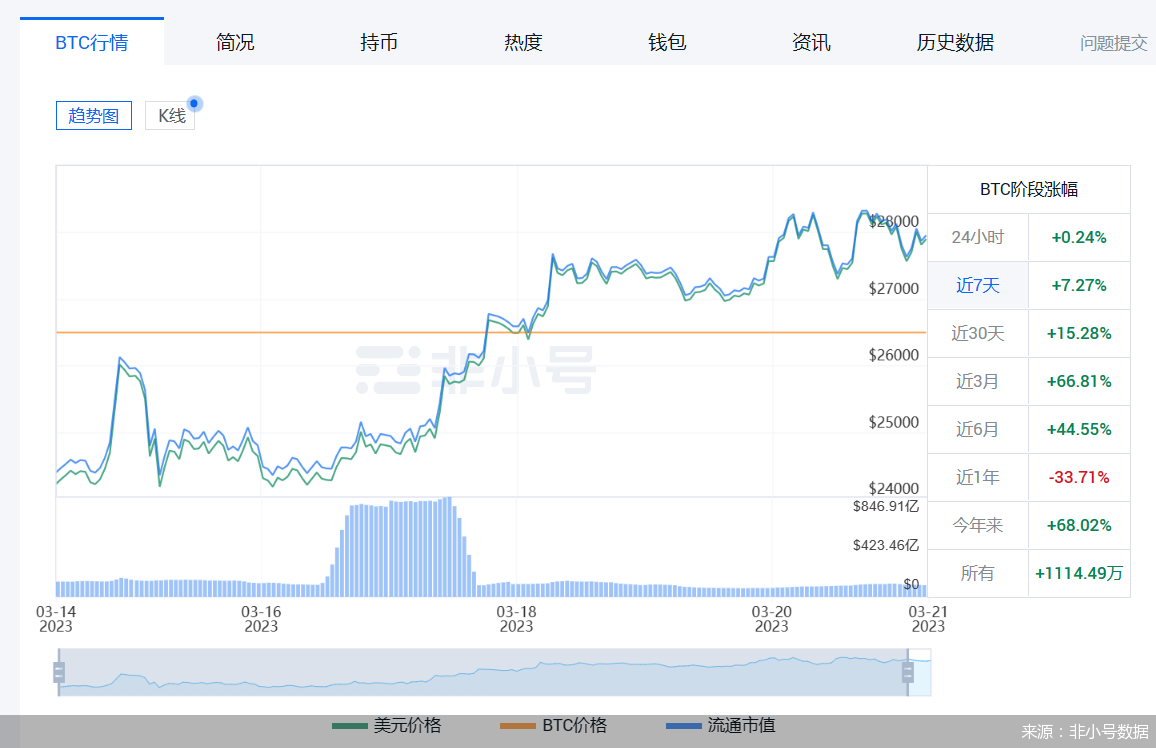
Task: Click the 近30天 +15.28% entry
Action: 1028,333
